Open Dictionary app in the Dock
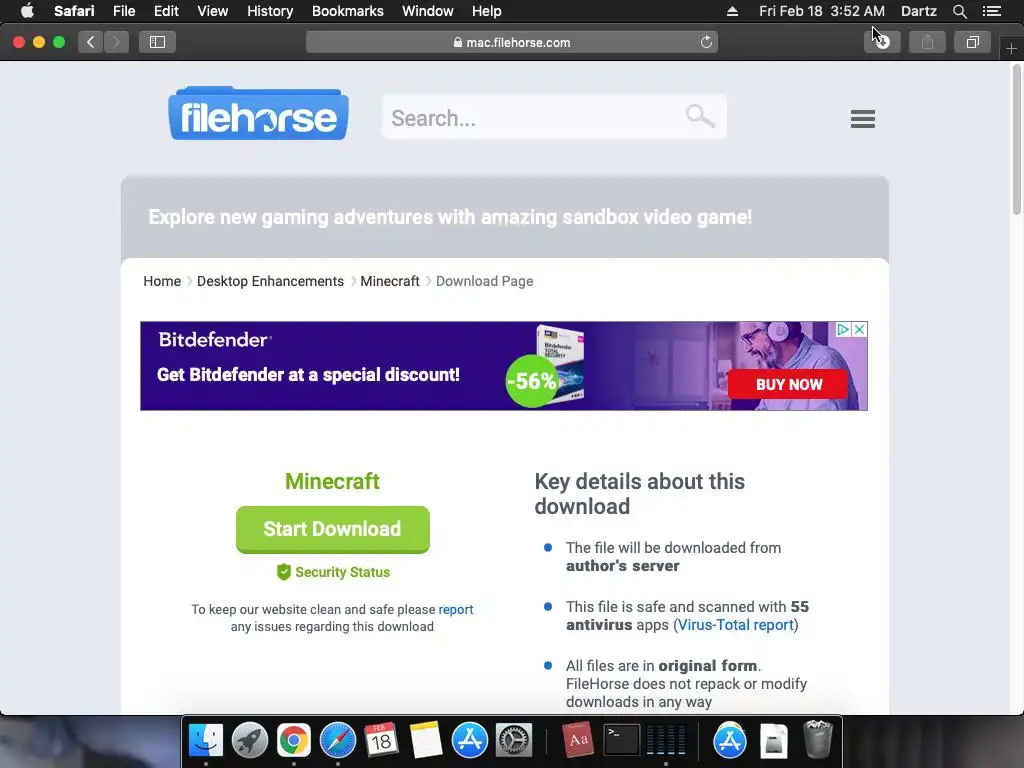Screen dimensions: 1024x768 tap(577, 741)
